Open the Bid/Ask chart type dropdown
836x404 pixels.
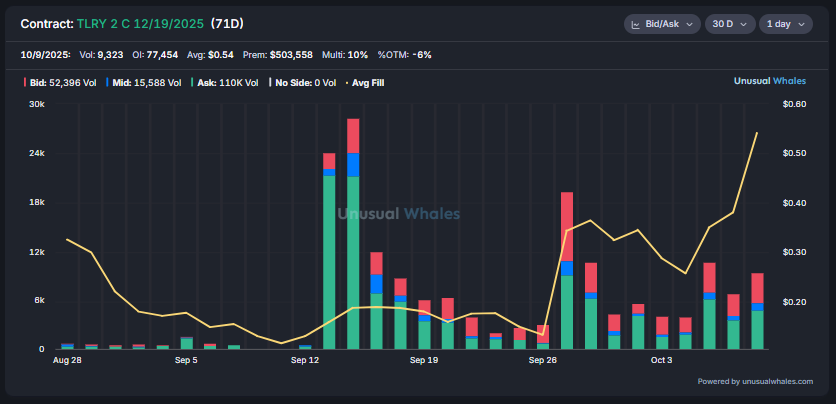tap(661, 23)
